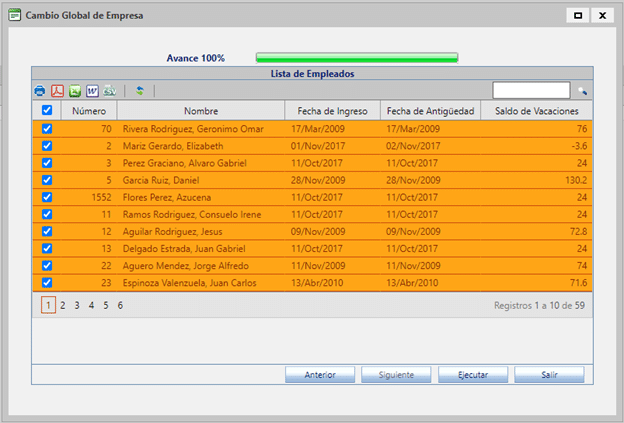Screen dimensions: 624x423
Task: Uncheck Espinoza Valenzuela, Juan Carlos row
Action: (x=47, y=283)
